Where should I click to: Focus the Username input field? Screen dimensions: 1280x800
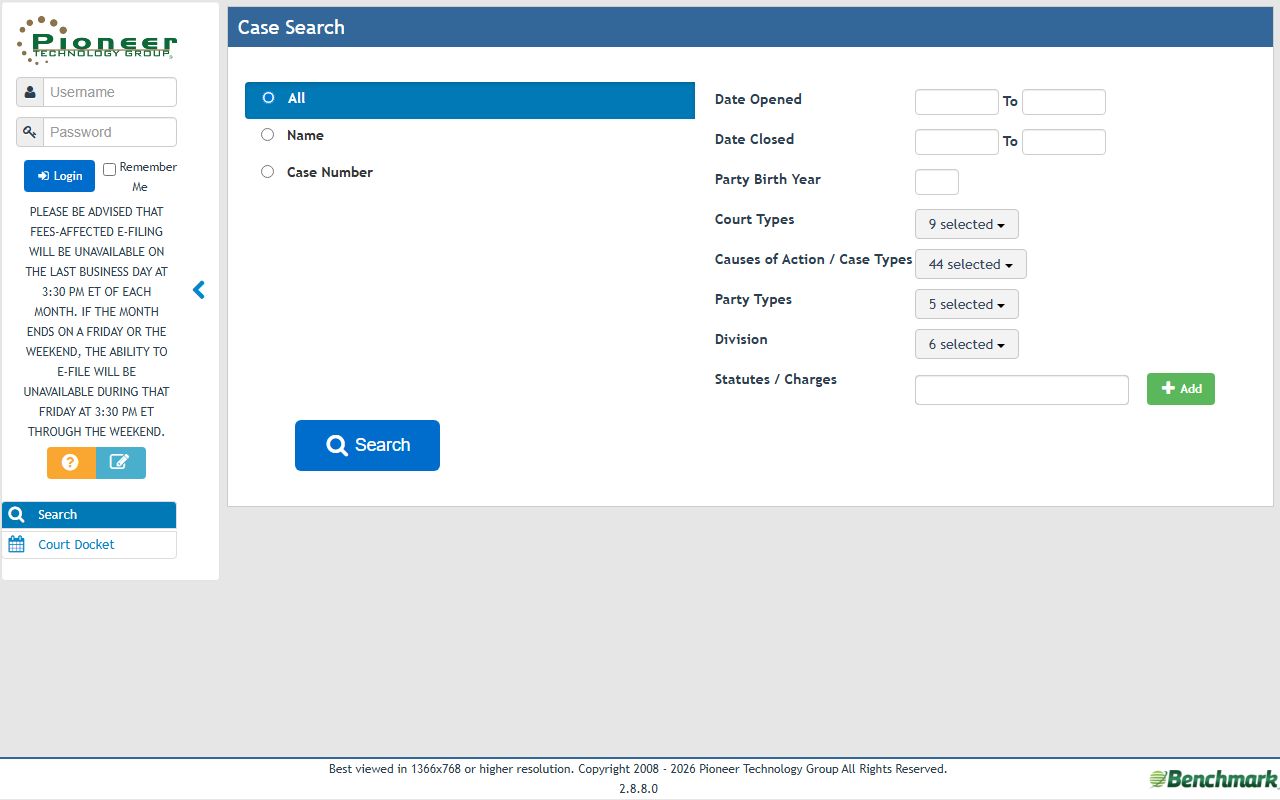(110, 92)
